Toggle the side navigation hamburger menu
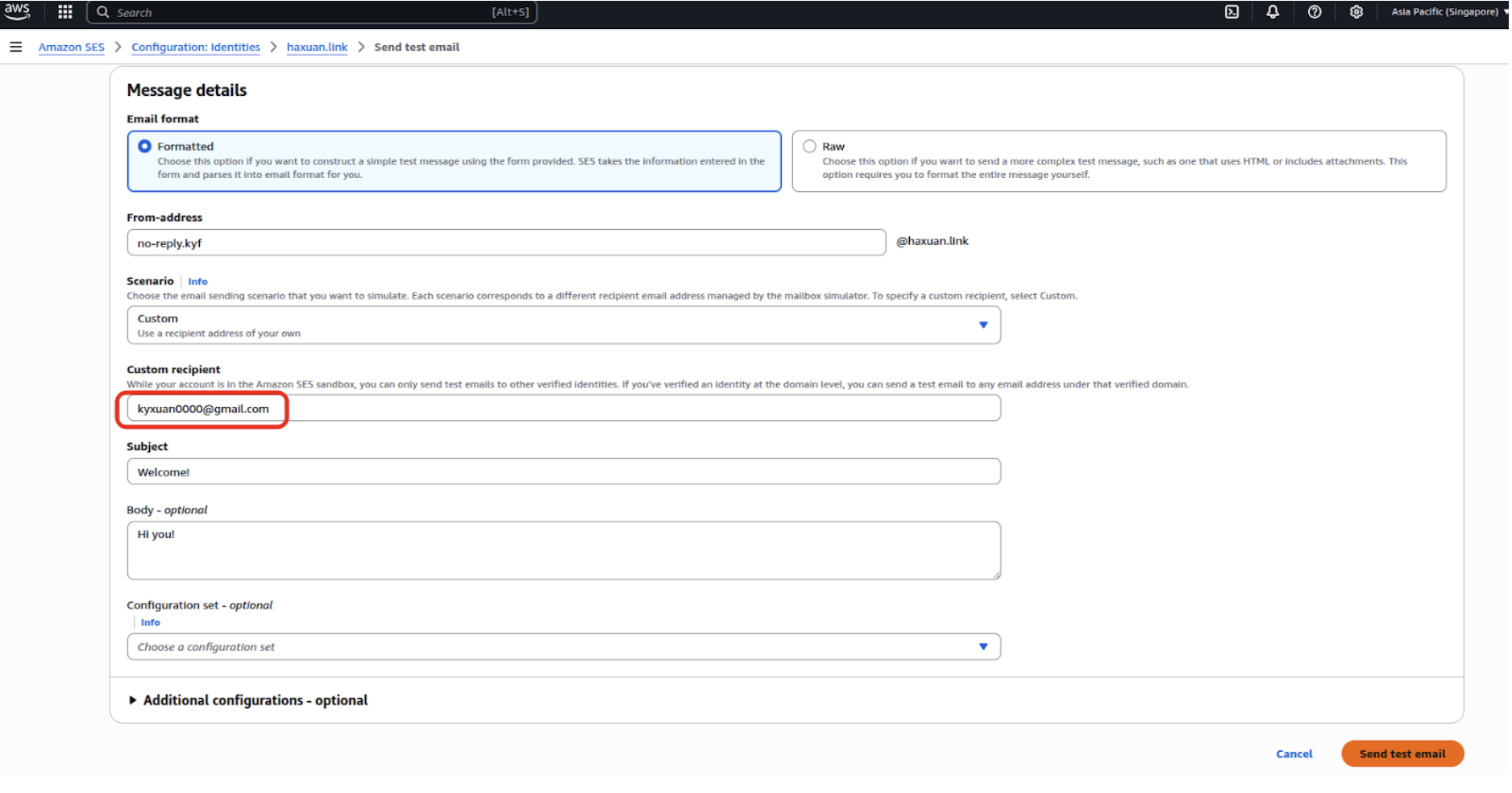This screenshot has width=1512, height=793. click(x=15, y=47)
